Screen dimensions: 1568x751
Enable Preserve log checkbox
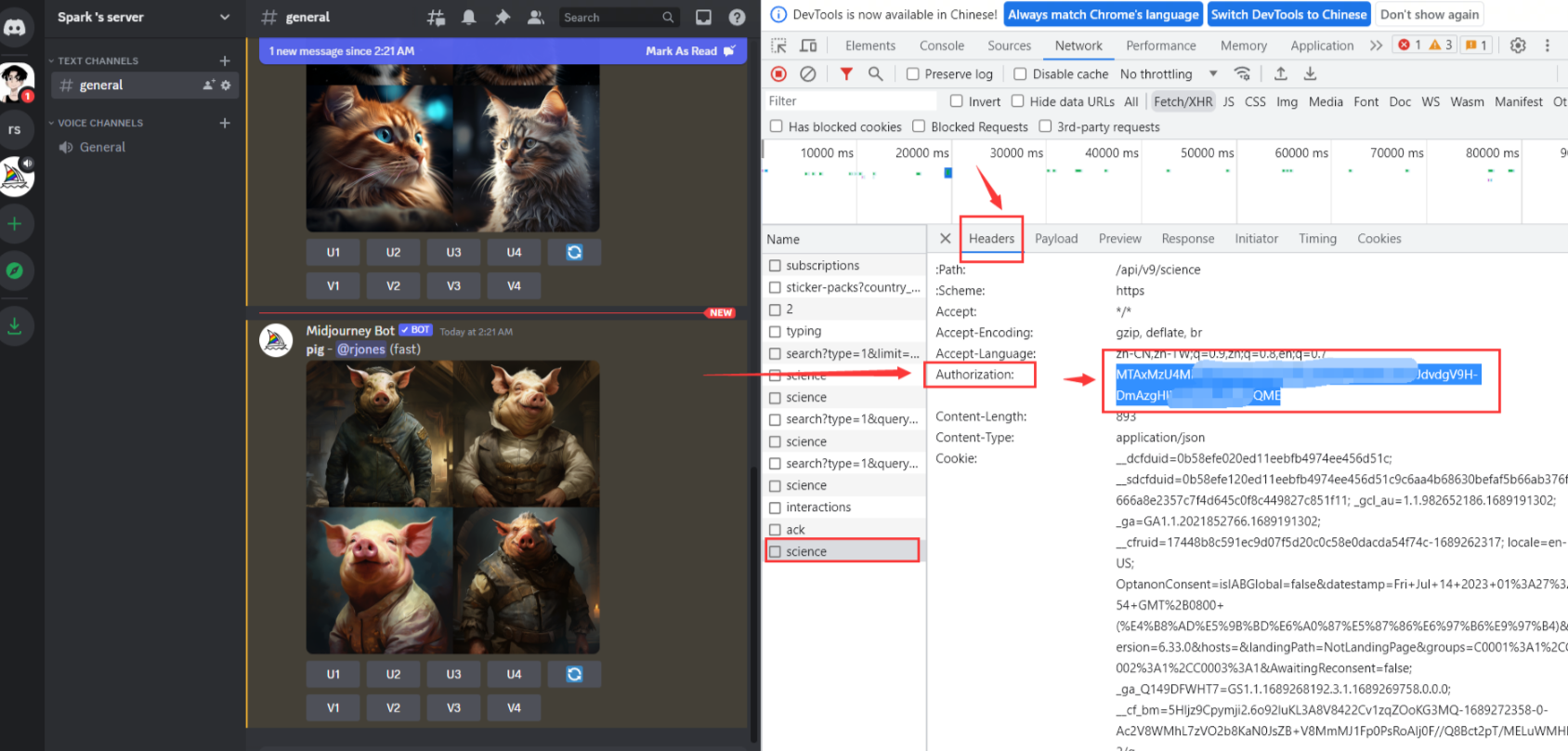click(x=912, y=73)
